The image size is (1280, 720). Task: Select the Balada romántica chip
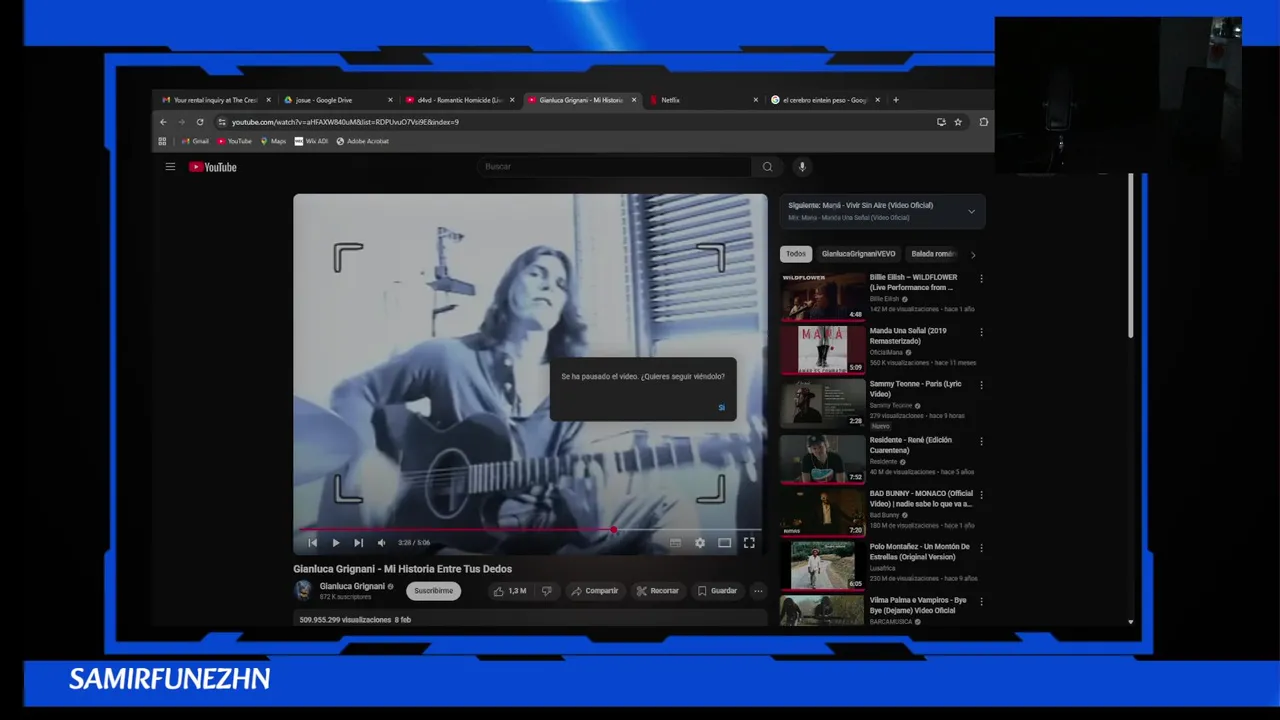tap(934, 254)
